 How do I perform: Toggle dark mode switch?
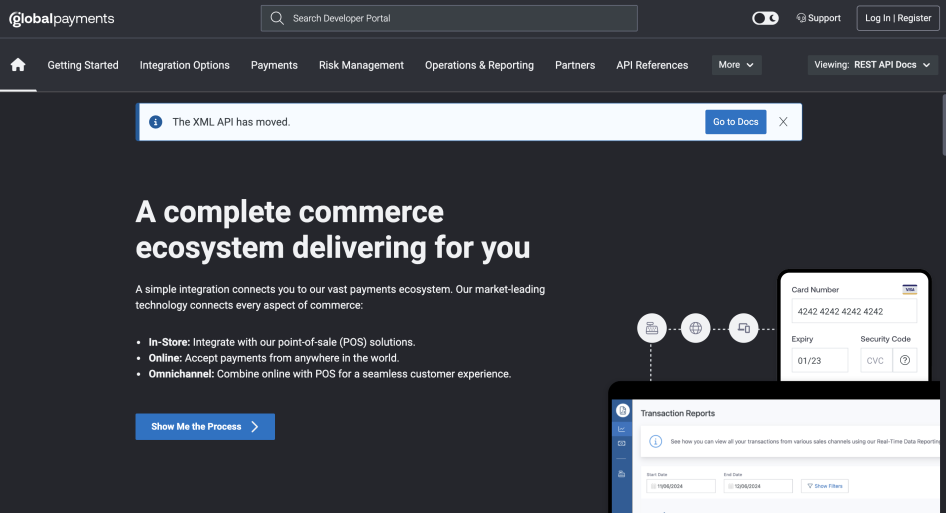[x=765, y=18]
